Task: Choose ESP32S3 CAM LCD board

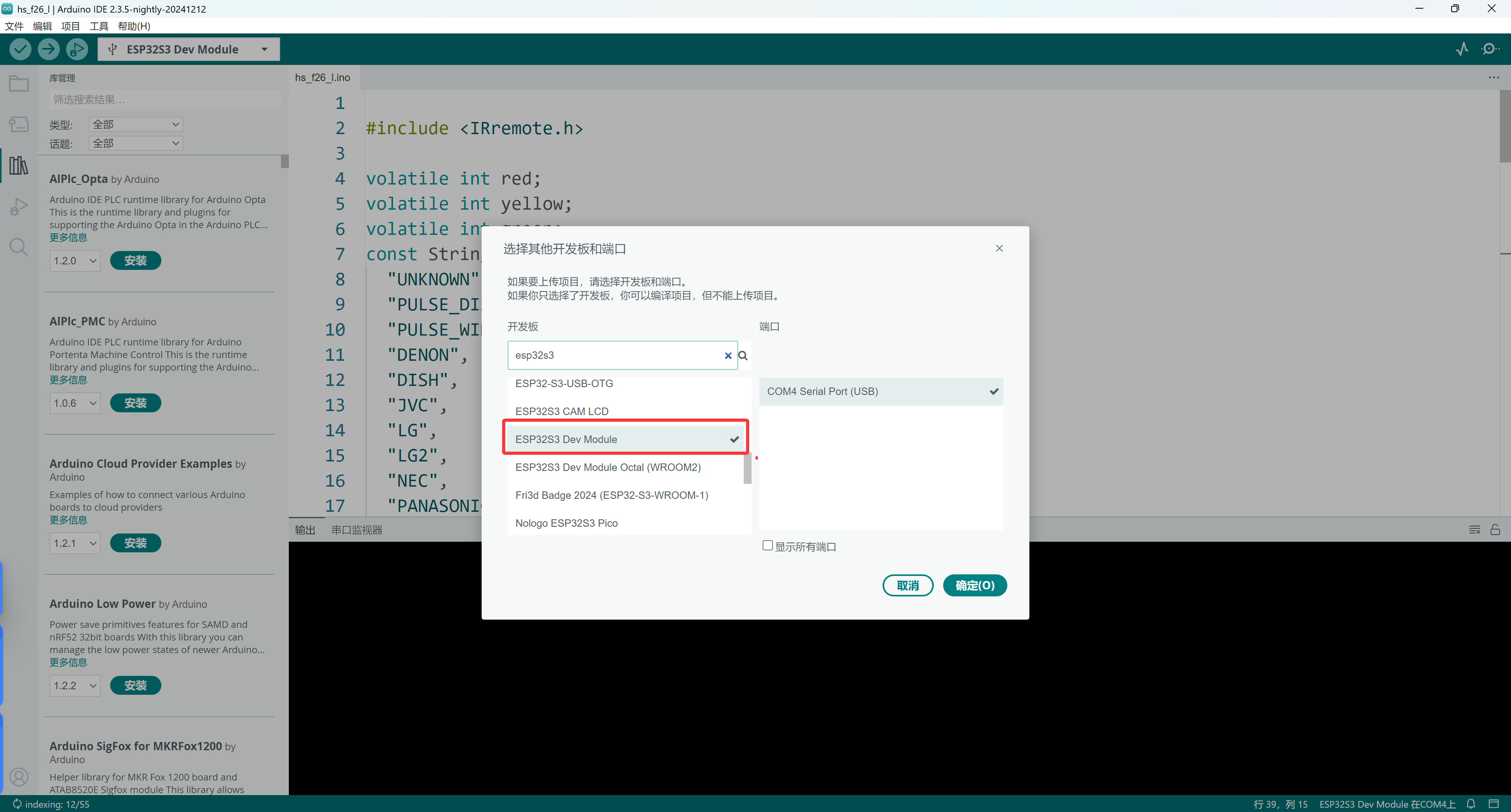Action: (562, 412)
